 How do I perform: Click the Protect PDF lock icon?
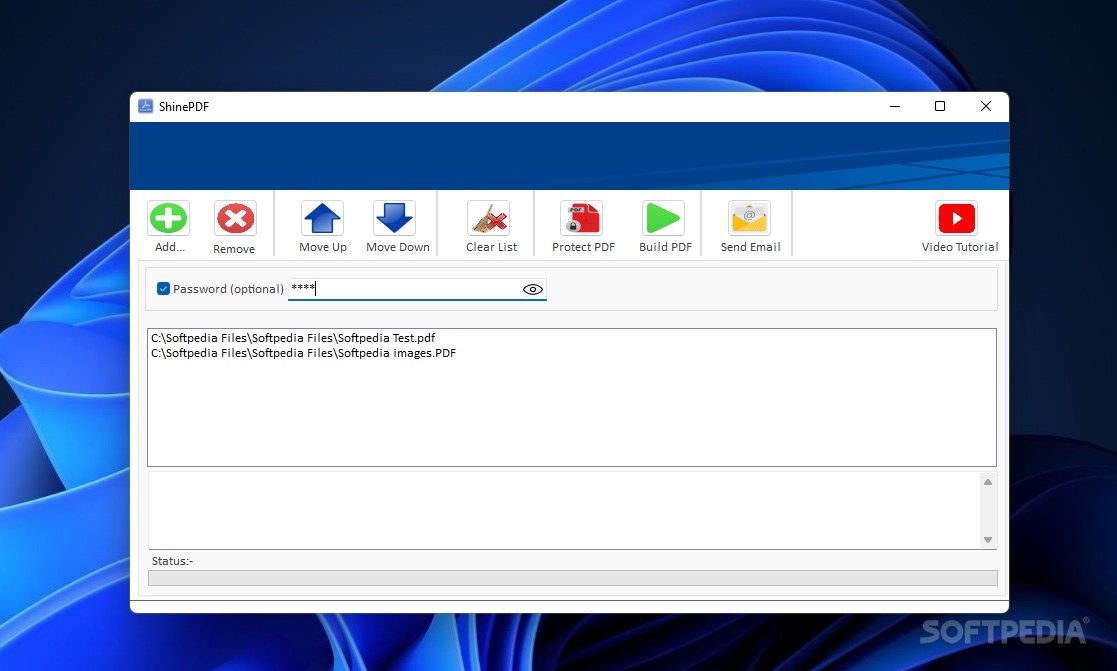(581, 218)
